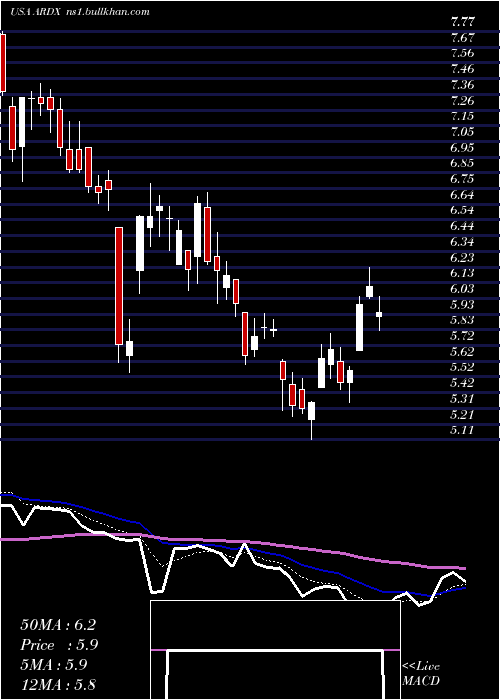Click the USA ARDX ns1.bullkhan.com header text
Viewport: 500px width, 700px height.
click(80, 12)
